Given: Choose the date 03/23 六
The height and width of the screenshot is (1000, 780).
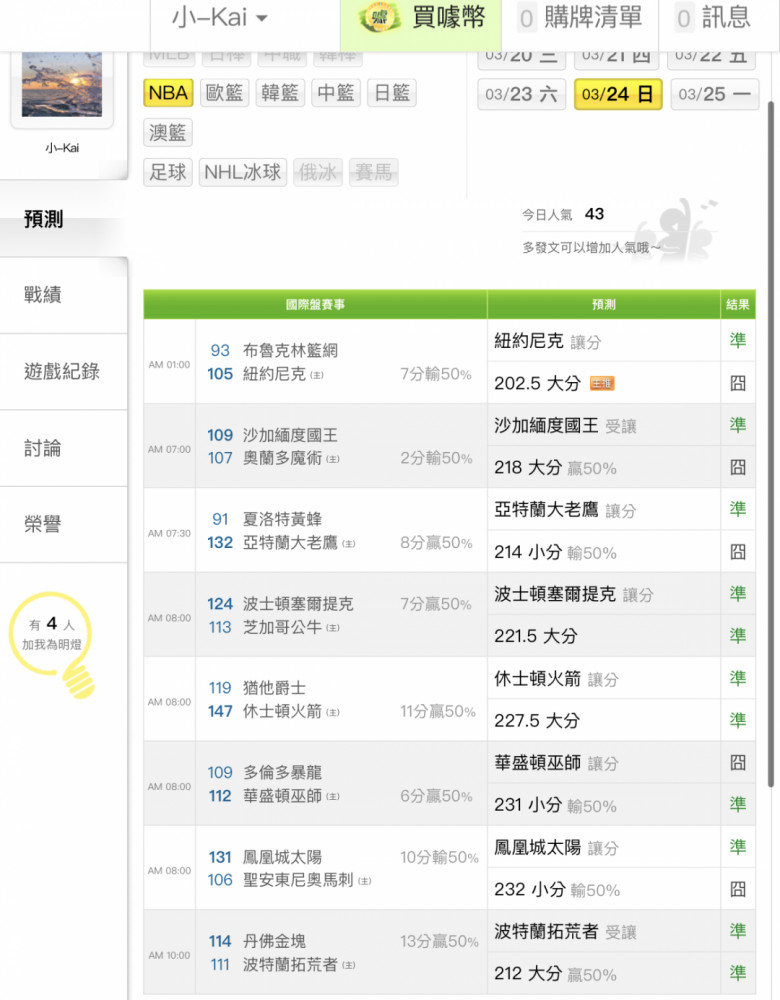Looking at the screenshot, I should pyautogui.click(x=522, y=94).
